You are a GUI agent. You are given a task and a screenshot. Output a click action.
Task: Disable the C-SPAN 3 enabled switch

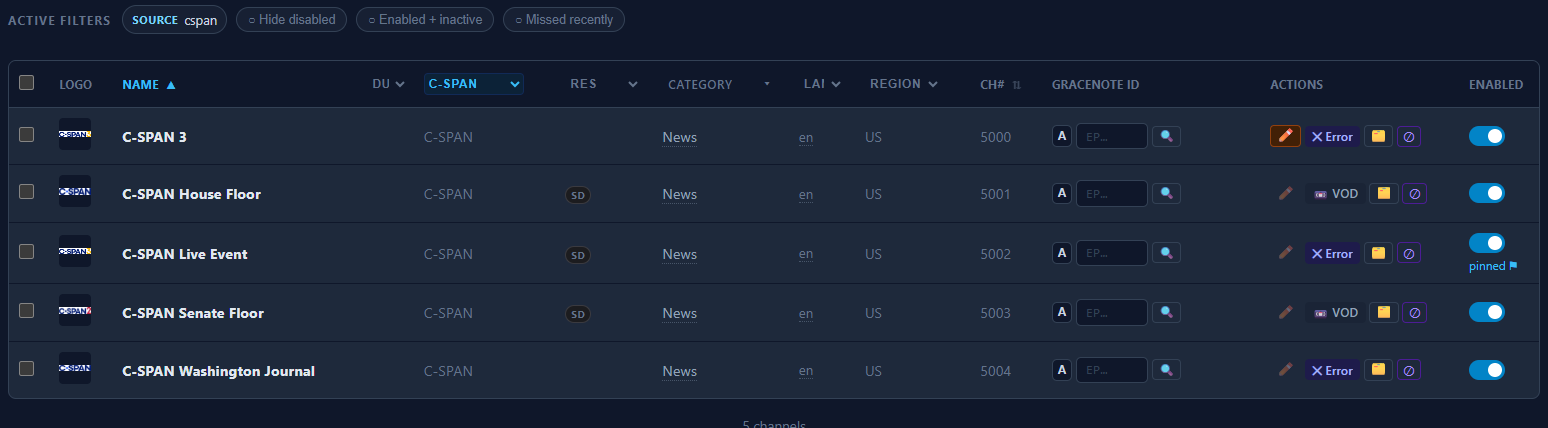1487,136
